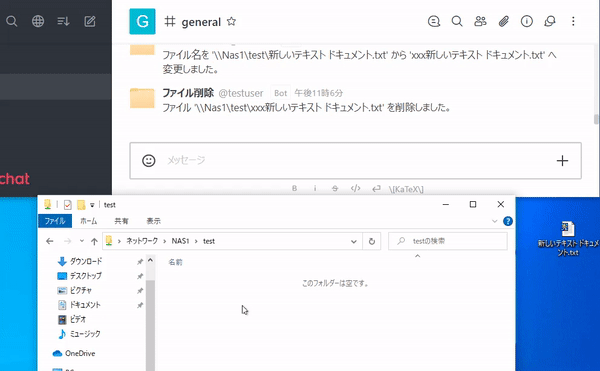Viewport: 600px width, 371px height.
Task: Unpin ダウンロード with its pin icon
Action: pos(140,262)
